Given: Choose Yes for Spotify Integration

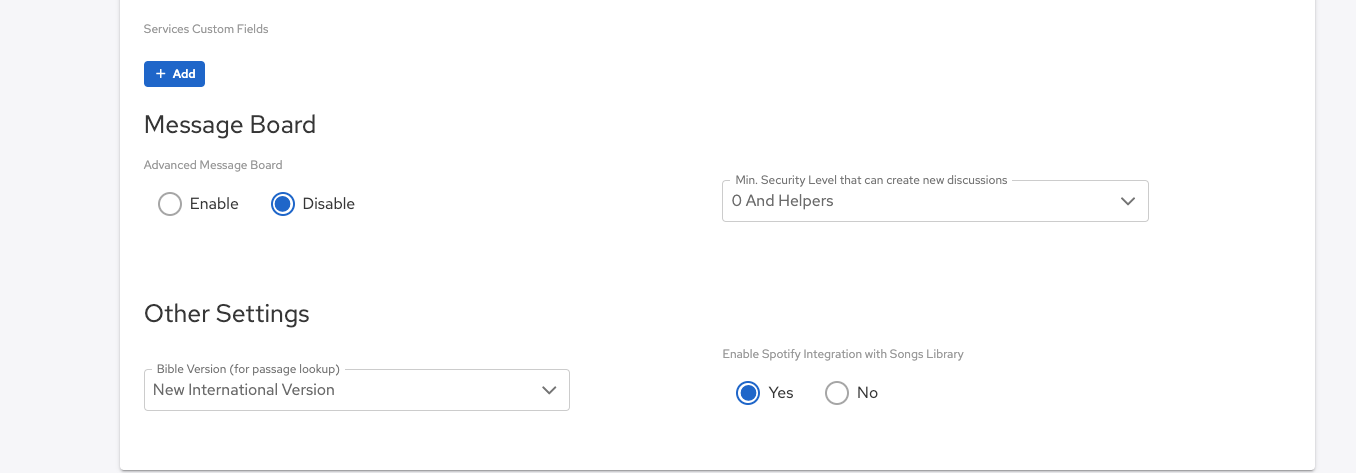Looking at the screenshot, I should (x=747, y=393).
